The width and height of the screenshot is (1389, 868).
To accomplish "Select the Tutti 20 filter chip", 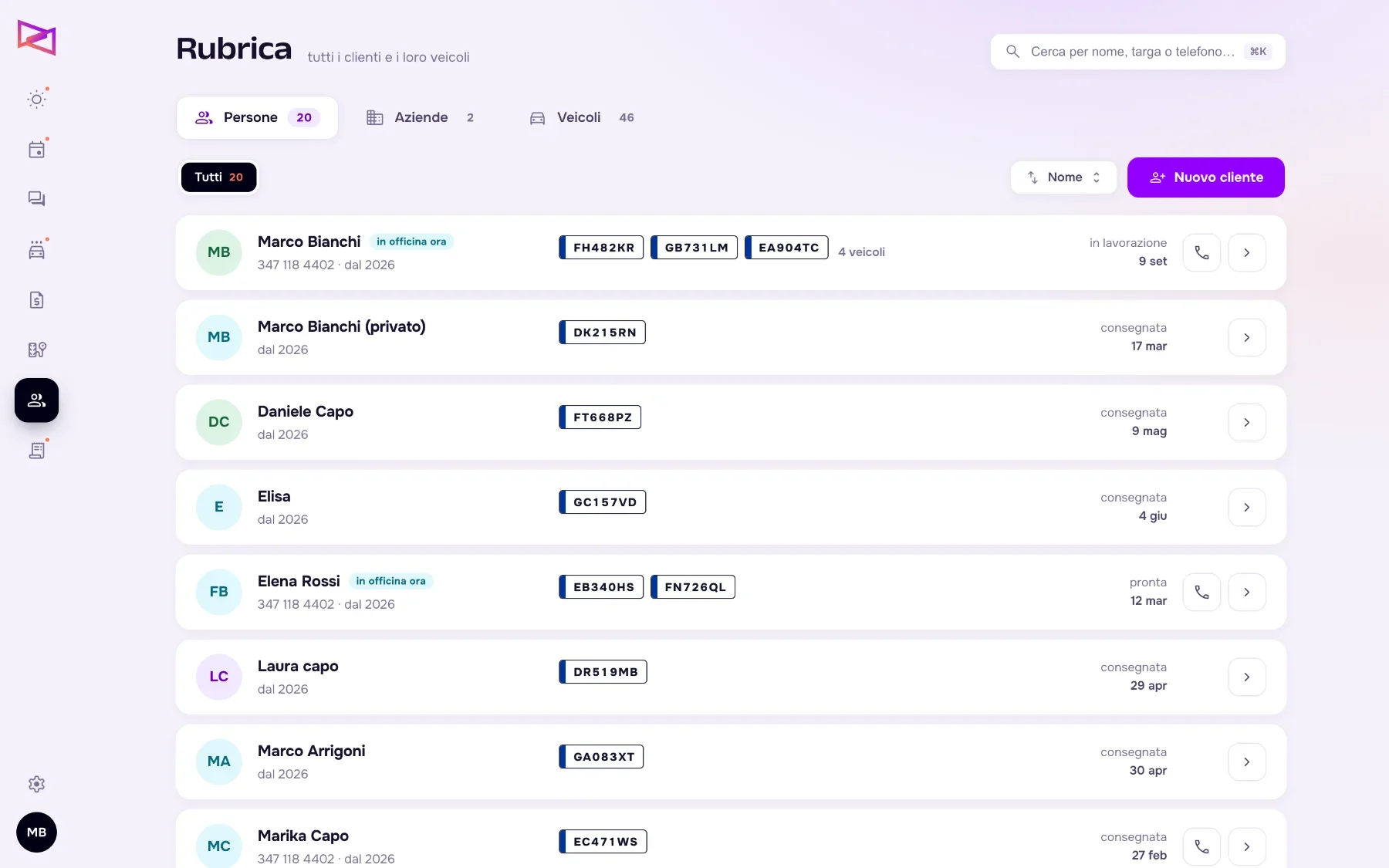I will [x=218, y=177].
